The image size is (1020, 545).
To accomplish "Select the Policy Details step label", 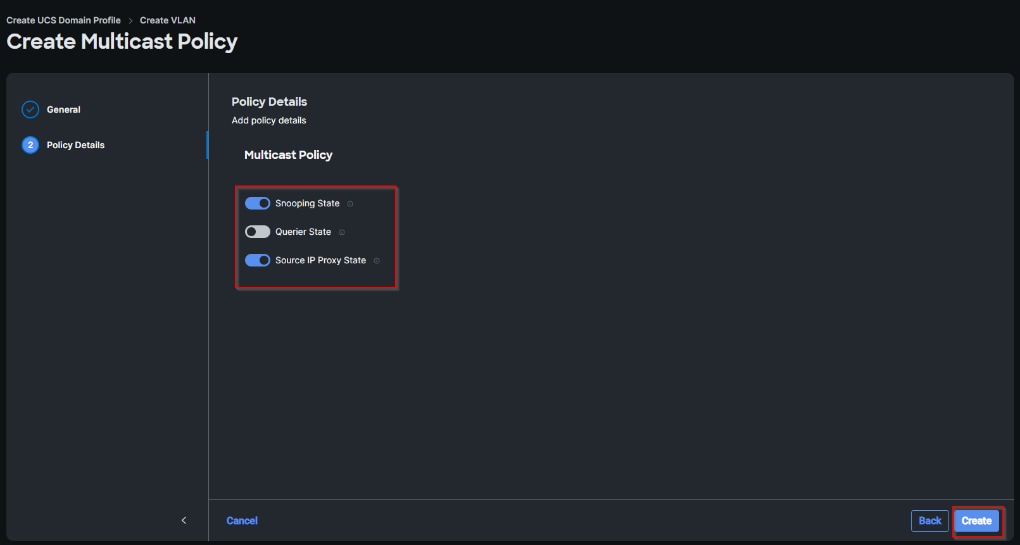I will pos(76,145).
